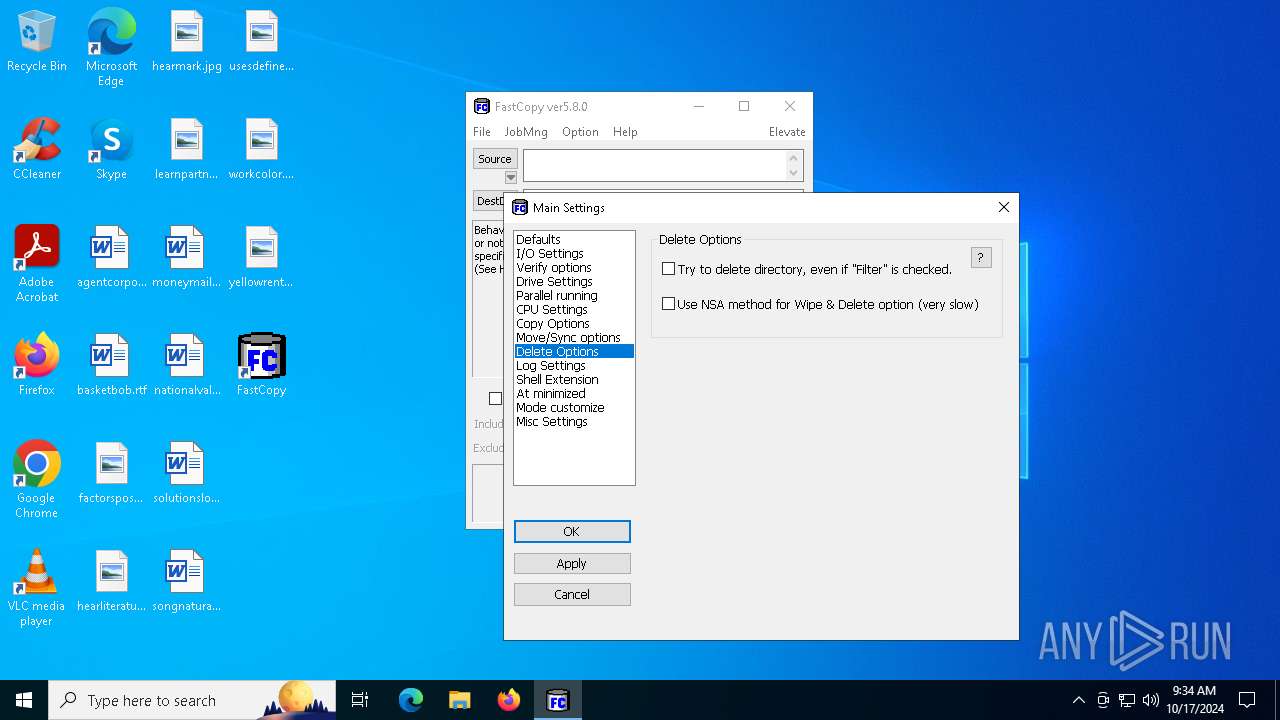Viewport: 1280px width, 720px height.
Task: Confirm settings with the OK button
Action: click(572, 531)
